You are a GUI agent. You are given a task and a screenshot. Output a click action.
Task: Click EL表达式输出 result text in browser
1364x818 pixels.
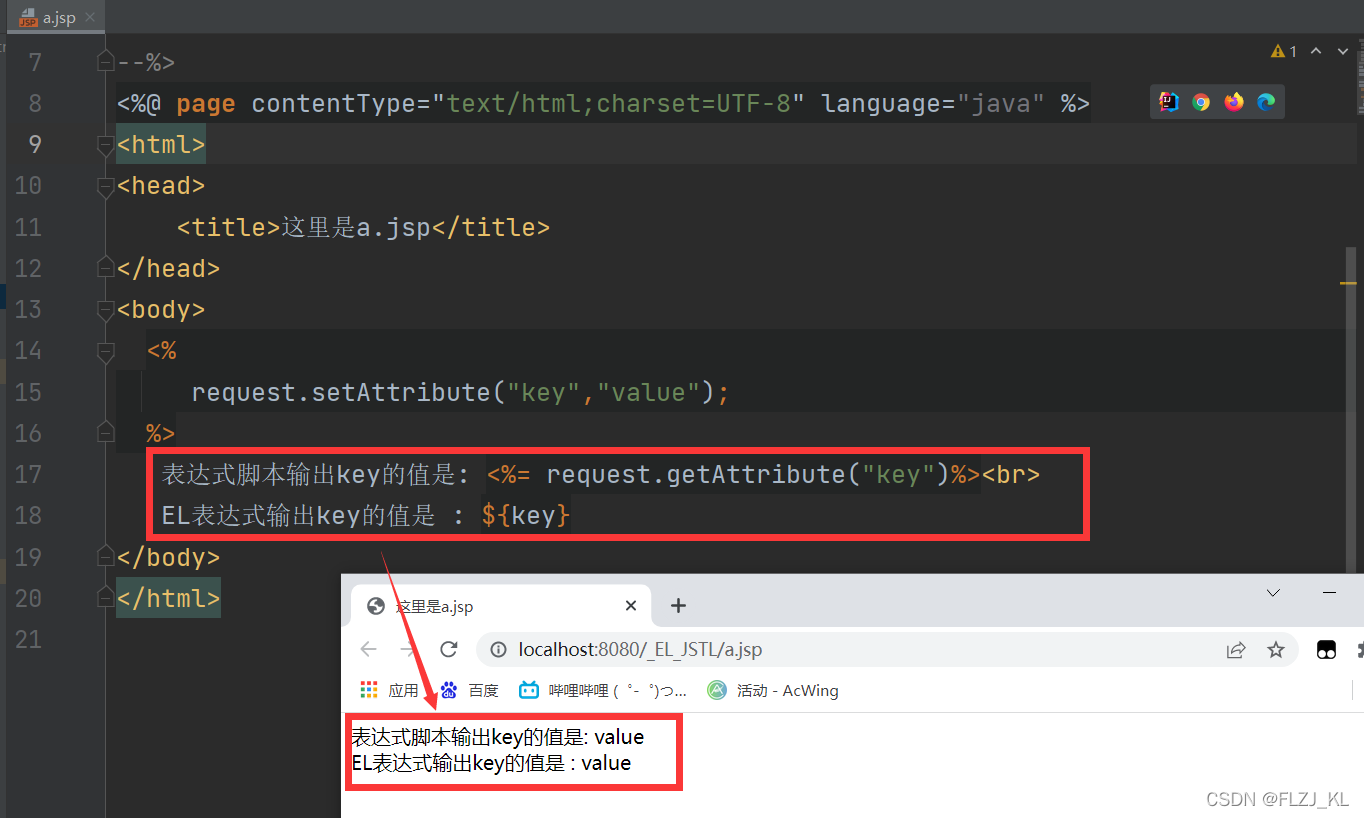tap(491, 763)
